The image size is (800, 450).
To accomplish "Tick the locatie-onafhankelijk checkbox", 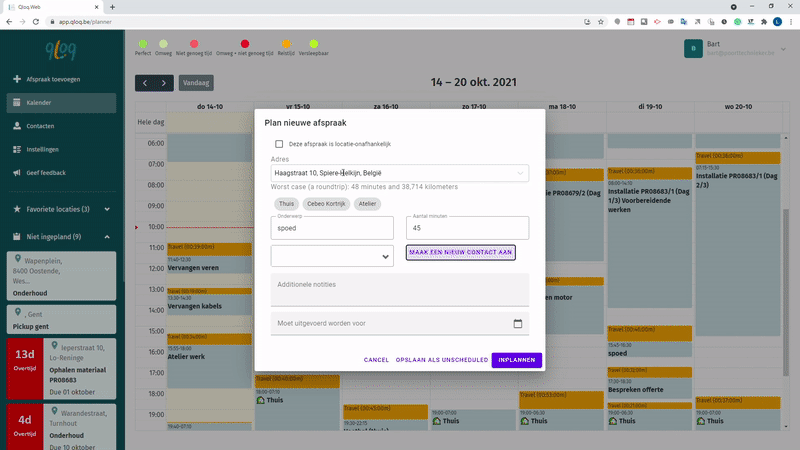I will point(279,143).
